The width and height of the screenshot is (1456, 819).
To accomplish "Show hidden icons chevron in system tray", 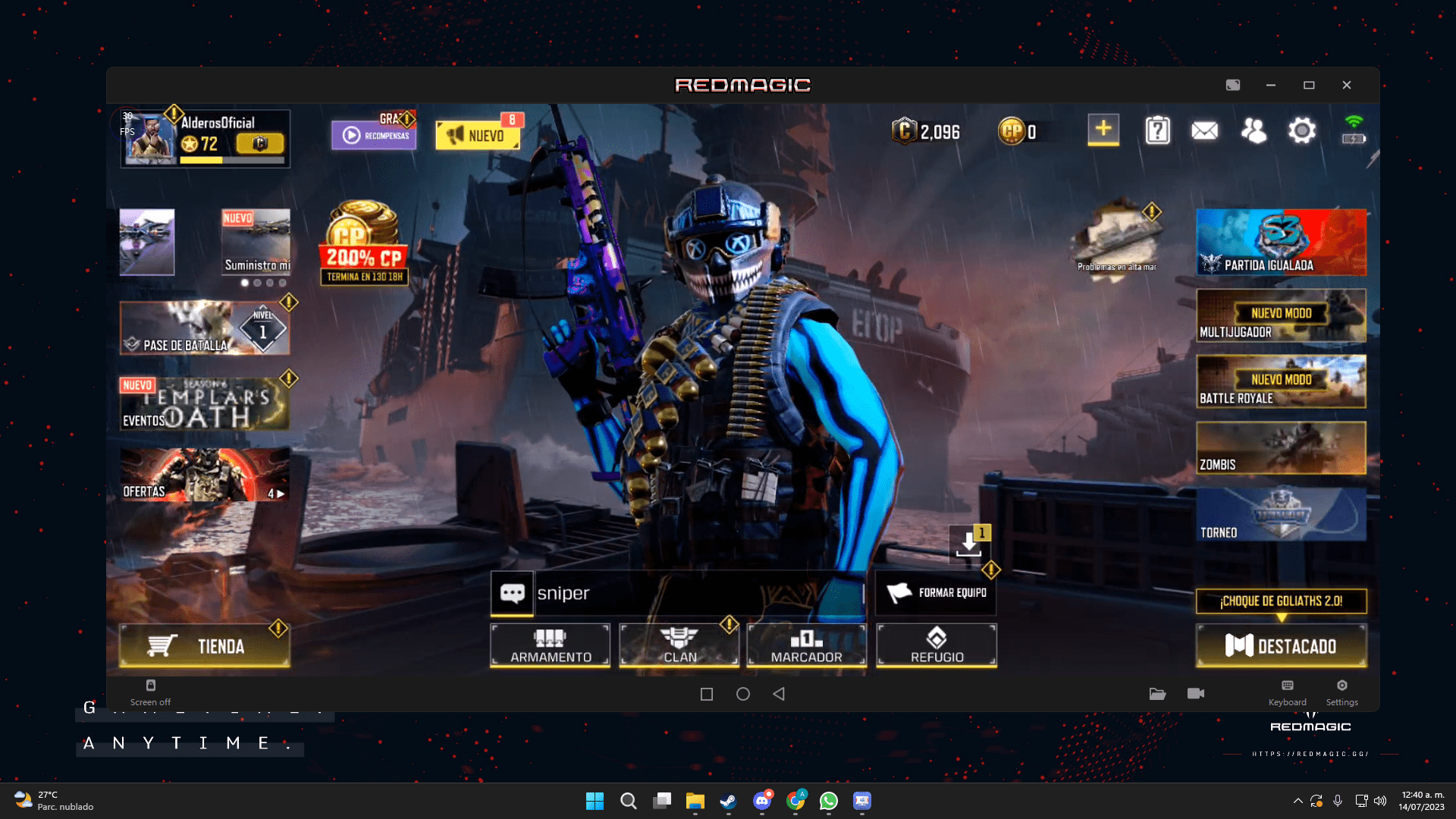I will coord(1298,801).
